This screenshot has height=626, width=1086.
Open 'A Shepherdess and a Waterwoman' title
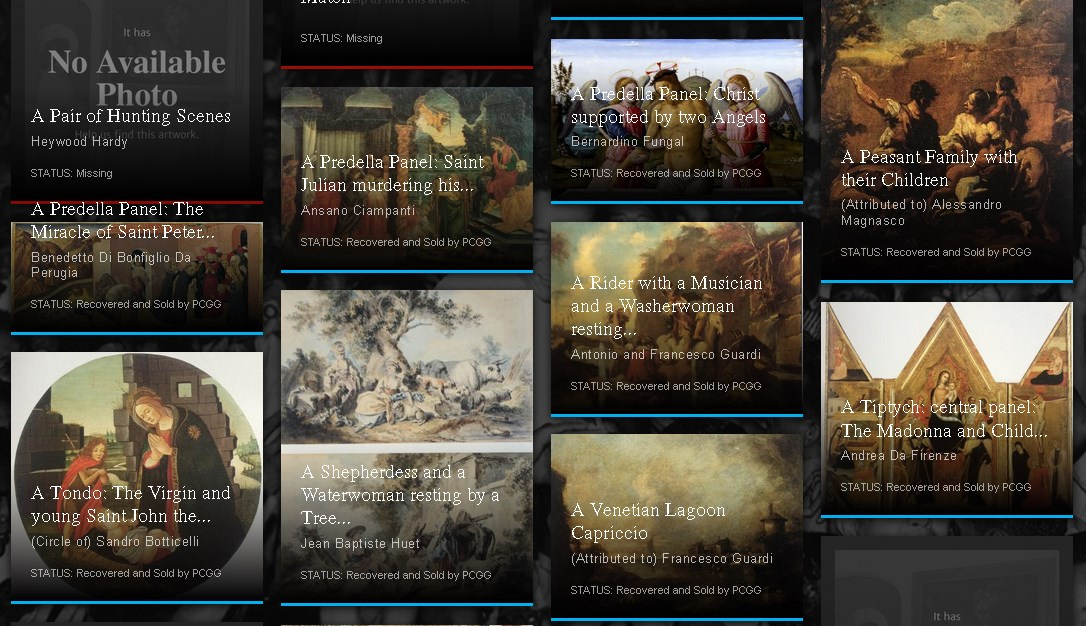[400, 495]
